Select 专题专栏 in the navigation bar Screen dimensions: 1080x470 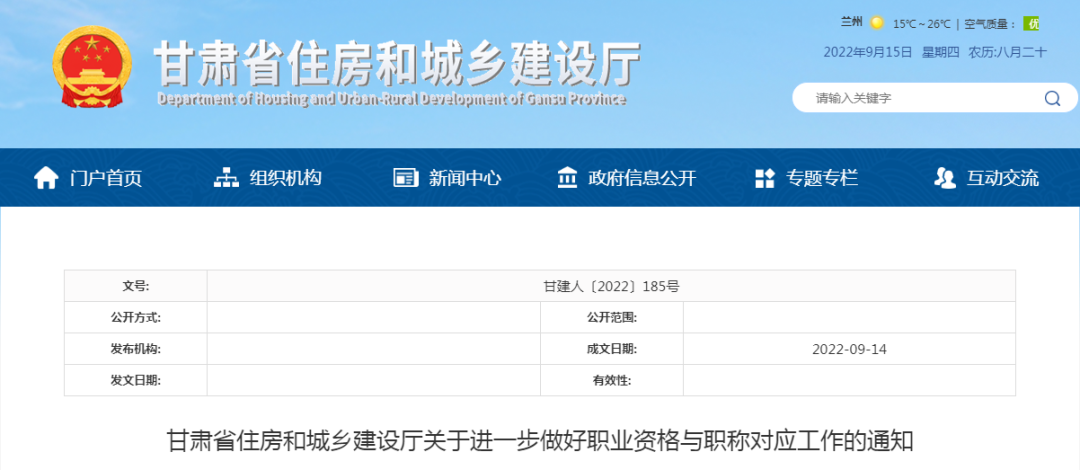pyautogui.click(x=822, y=178)
